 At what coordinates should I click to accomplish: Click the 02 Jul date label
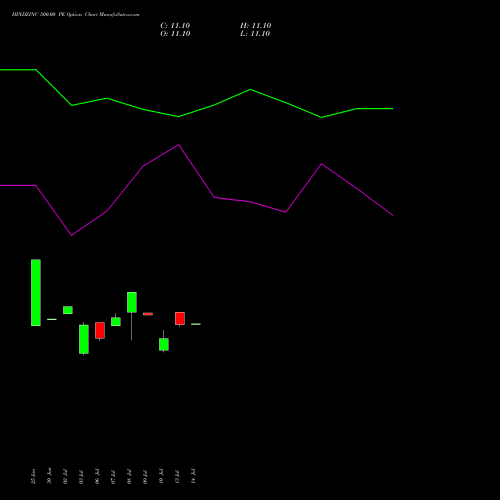[x=65, y=477]
